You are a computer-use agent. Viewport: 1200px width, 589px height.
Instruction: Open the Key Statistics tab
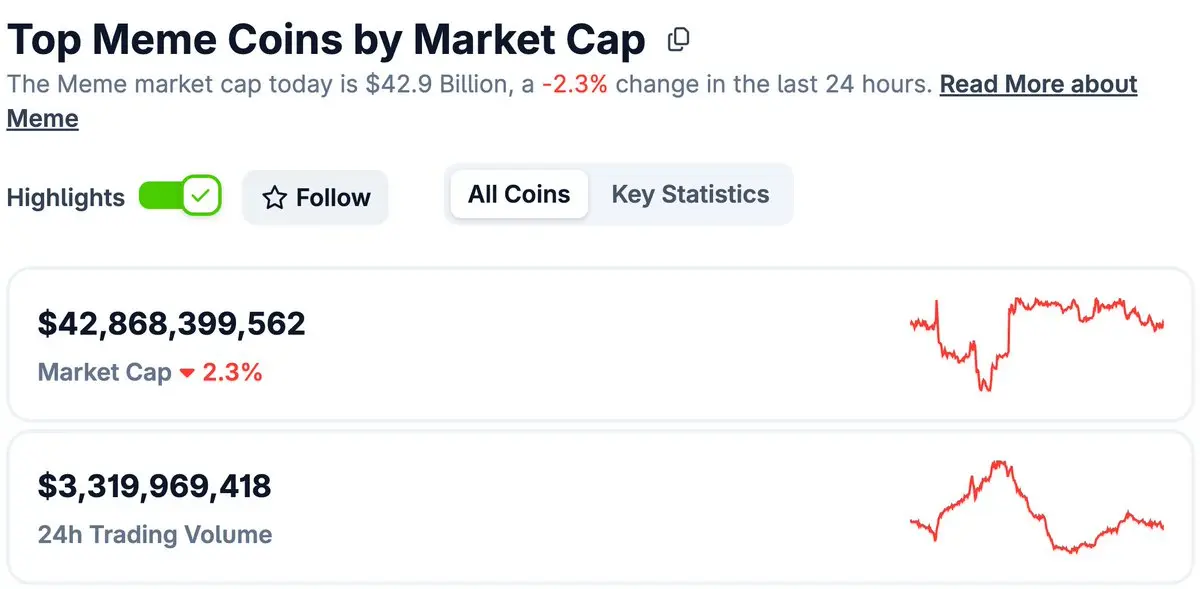pos(690,194)
